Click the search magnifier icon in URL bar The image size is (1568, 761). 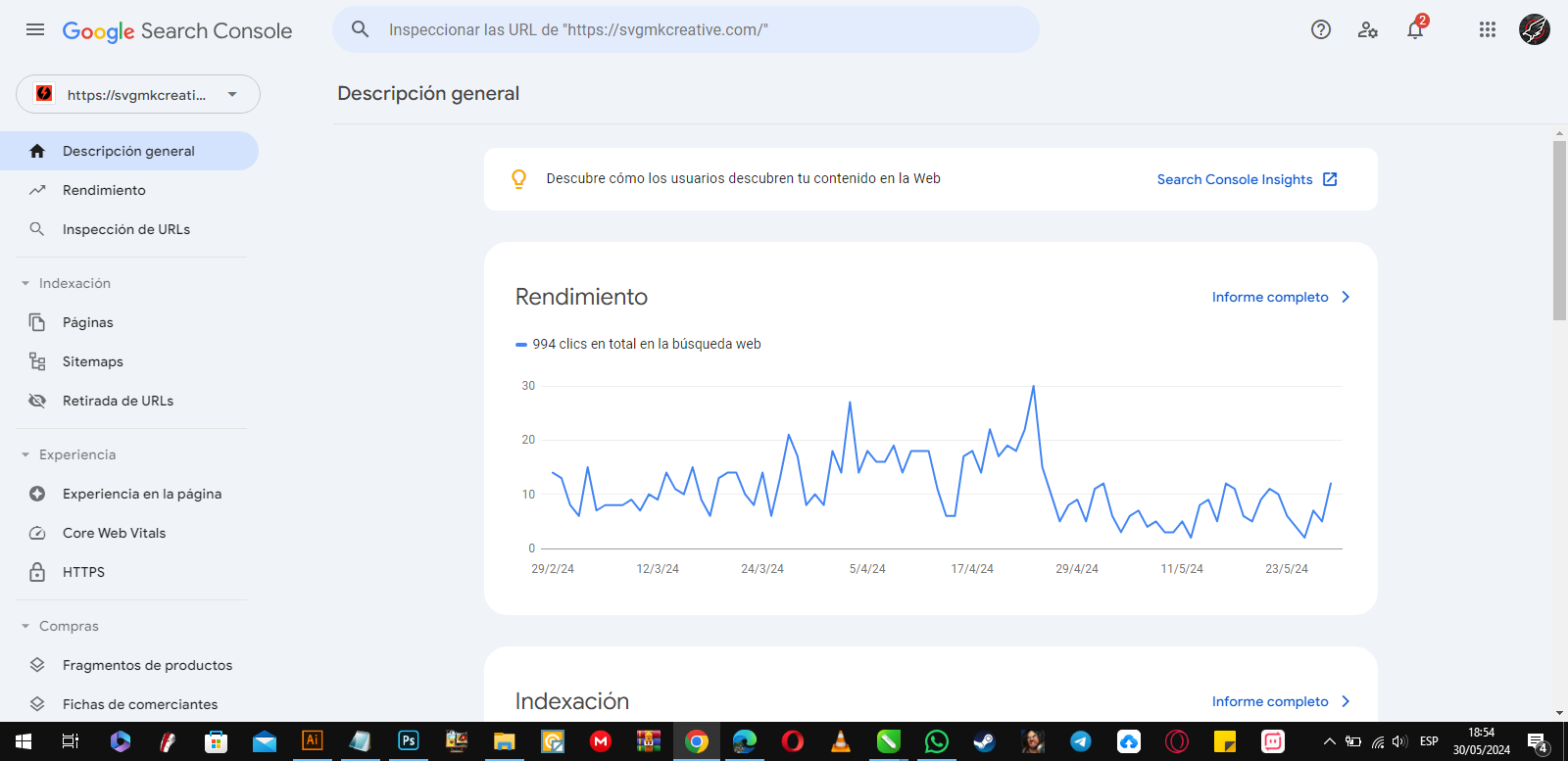361,29
